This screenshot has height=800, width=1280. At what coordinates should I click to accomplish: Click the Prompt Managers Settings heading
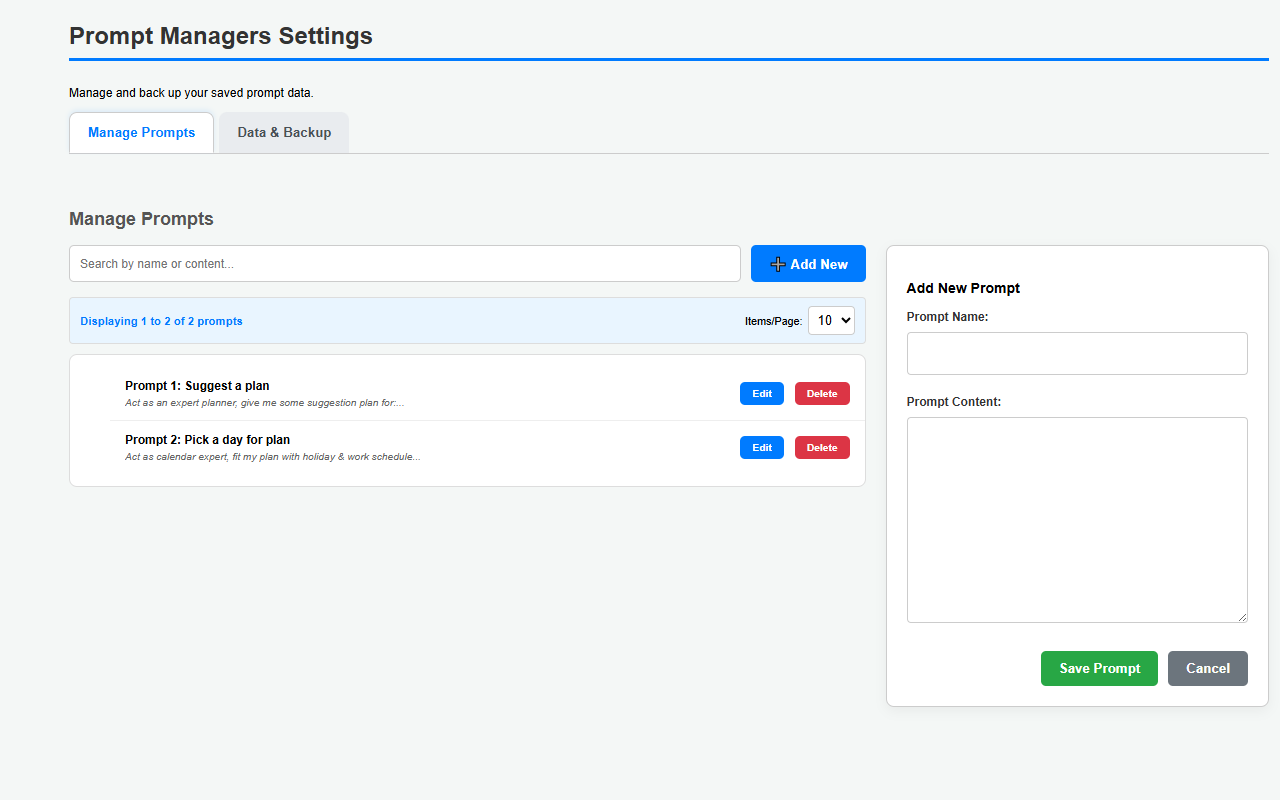(220, 36)
